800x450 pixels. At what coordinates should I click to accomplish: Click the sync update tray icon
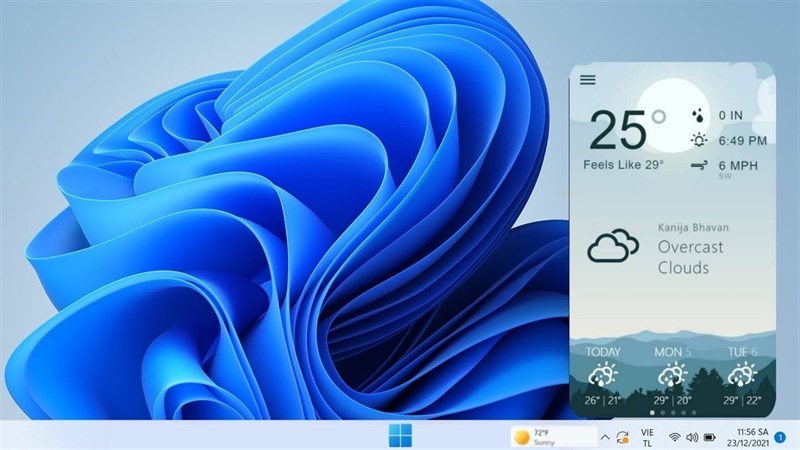click(x=622, y=437)
